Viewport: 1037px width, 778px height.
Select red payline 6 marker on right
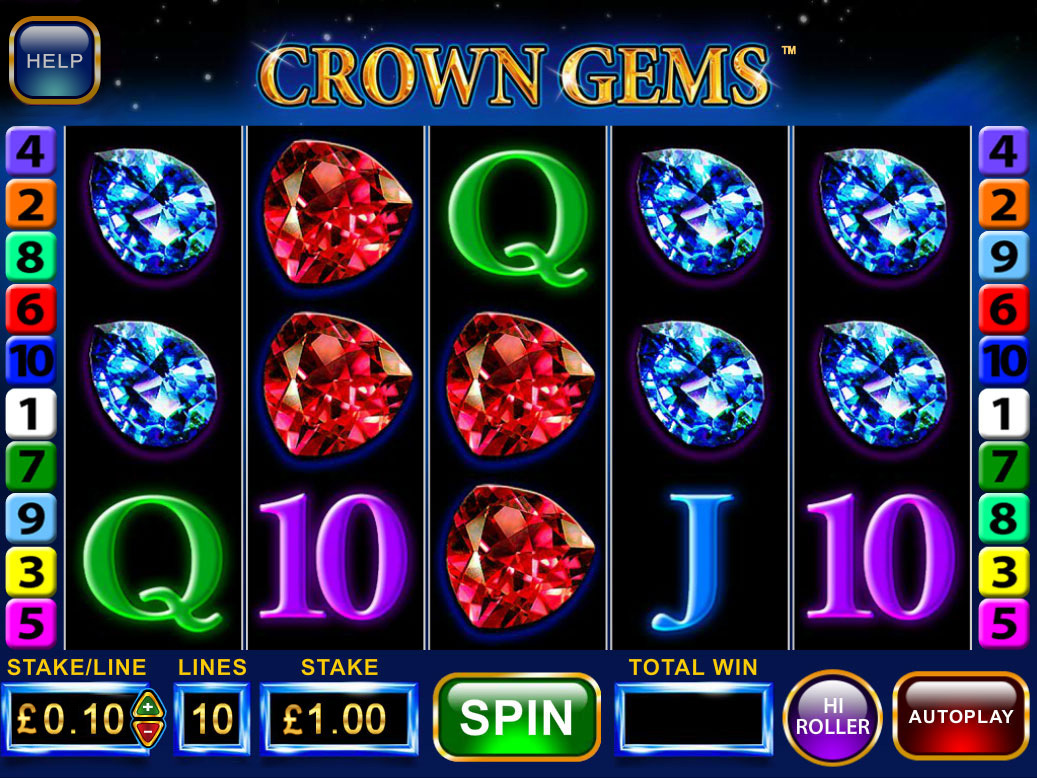coord(1003,309)
